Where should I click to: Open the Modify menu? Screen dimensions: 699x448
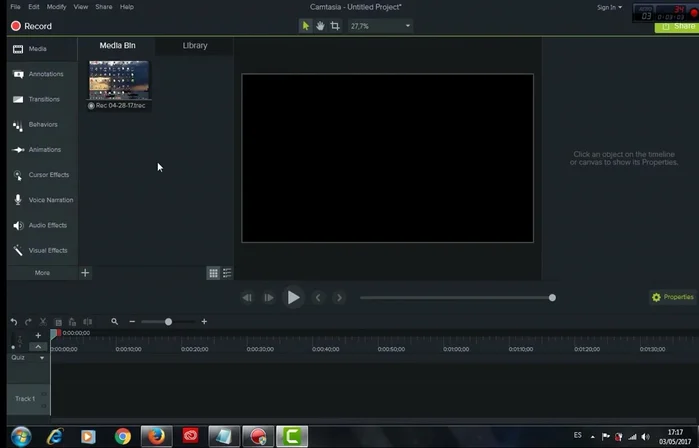[x=56, y=7]
